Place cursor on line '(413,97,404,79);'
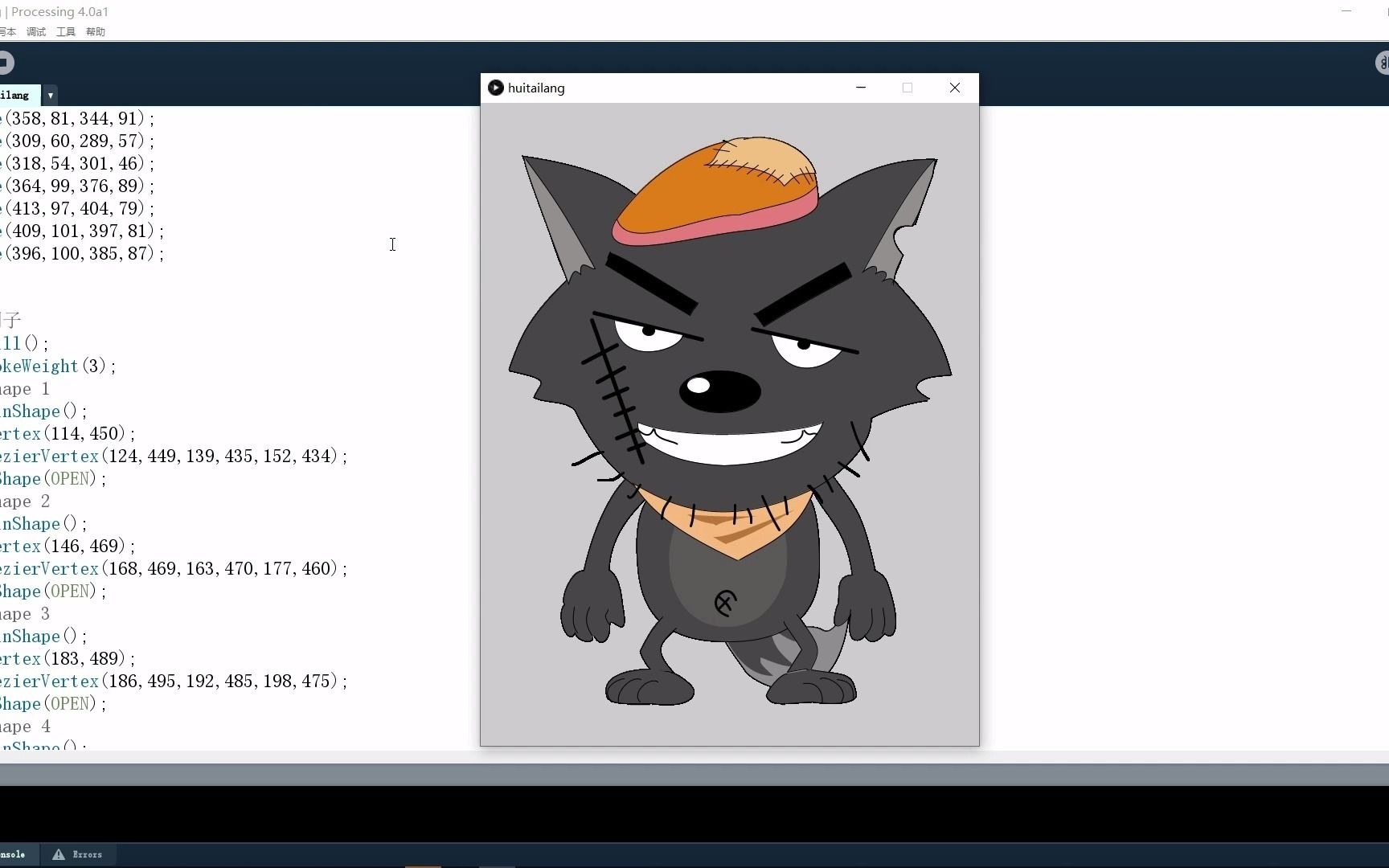The width and height of the screenshot is (1389, 868). (78, 208)
